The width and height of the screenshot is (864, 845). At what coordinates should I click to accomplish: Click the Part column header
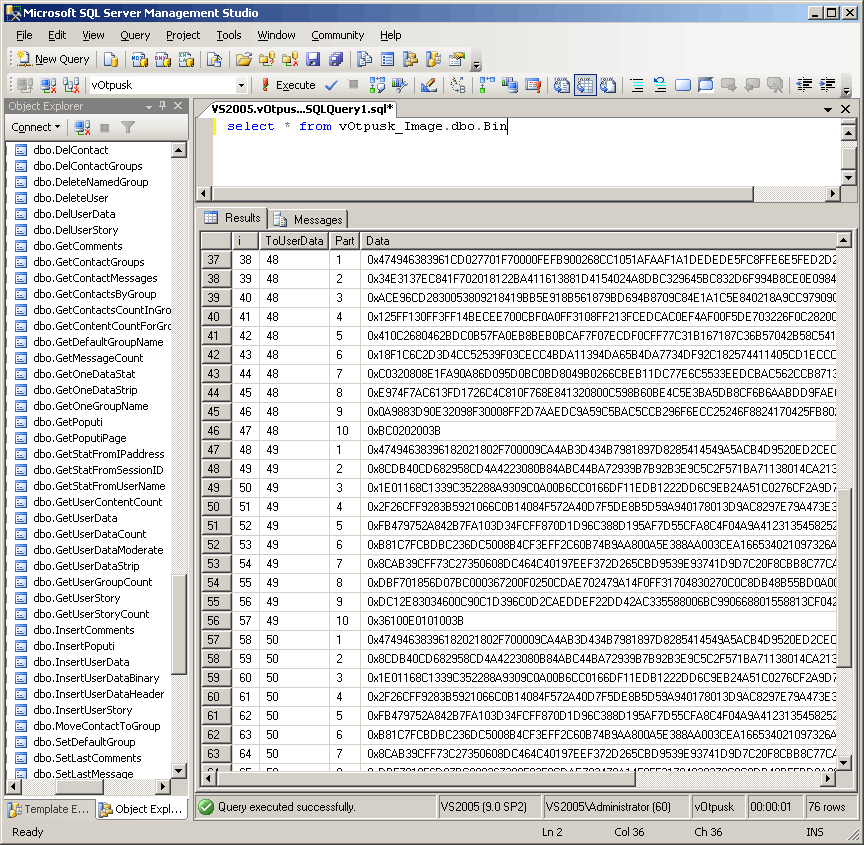344,241
